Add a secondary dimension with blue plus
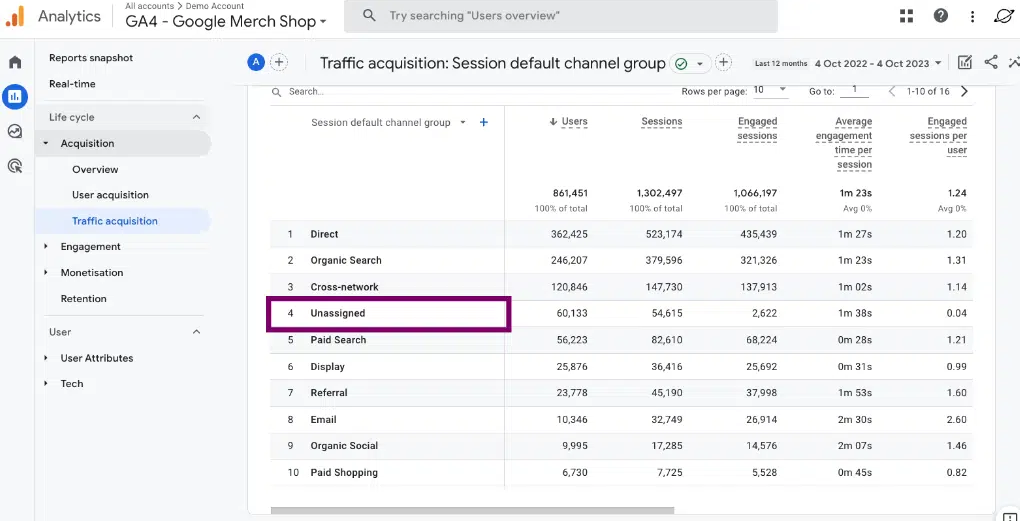1020x521 pixels. point(484,122)
